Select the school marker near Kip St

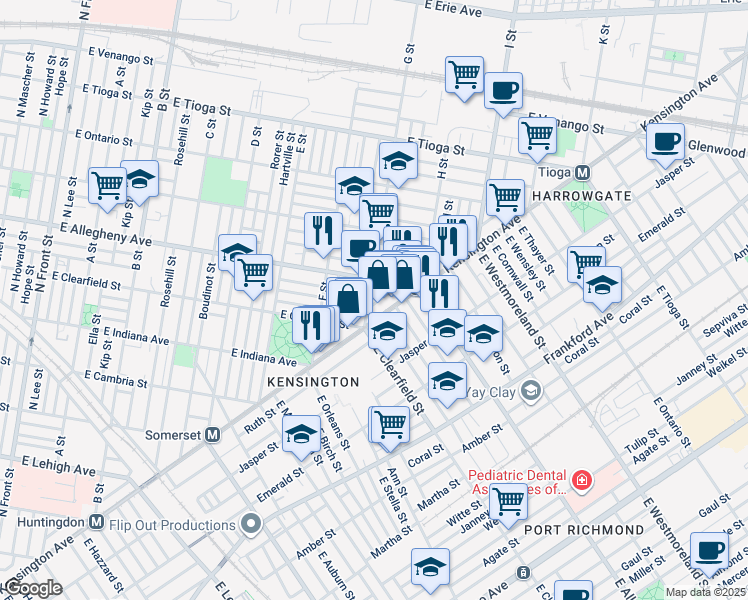click(x=141, y=179)
